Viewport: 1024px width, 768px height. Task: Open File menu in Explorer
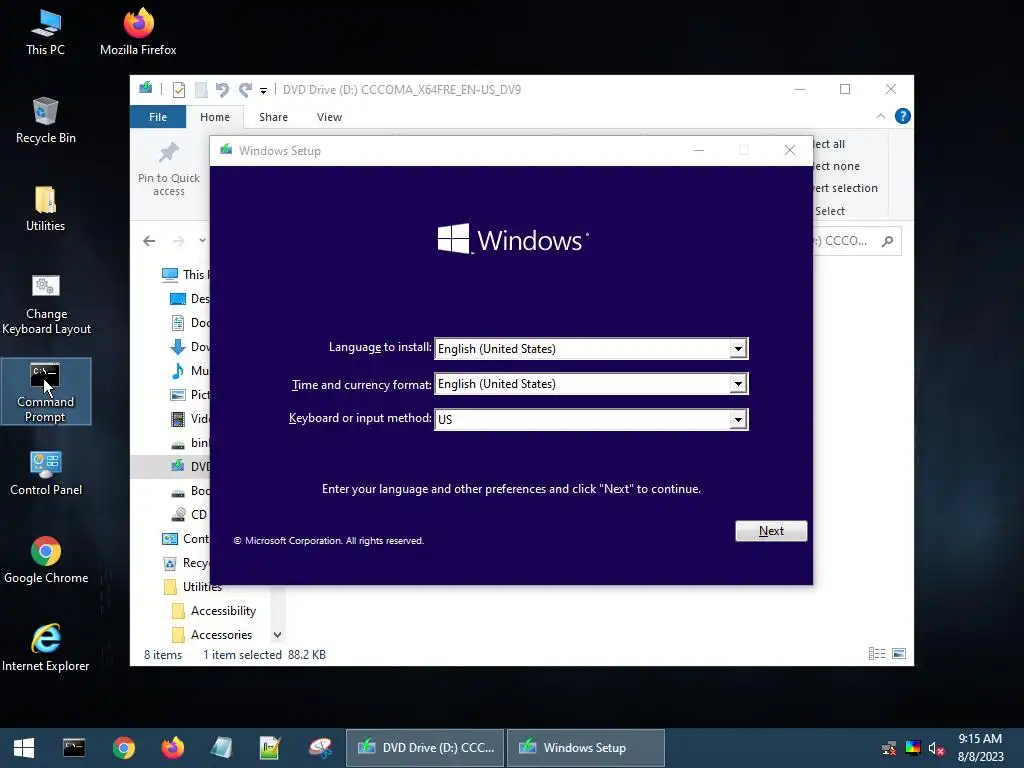(158, 117)
